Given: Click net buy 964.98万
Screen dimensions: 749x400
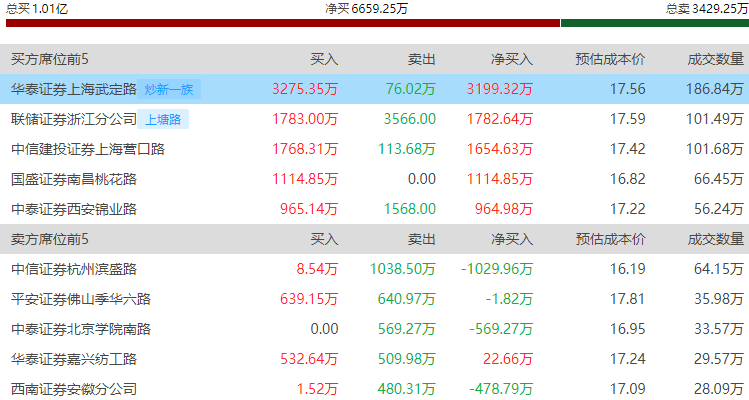Looking at the screenshot, I should pyautogui.click(x=504, y=209).
